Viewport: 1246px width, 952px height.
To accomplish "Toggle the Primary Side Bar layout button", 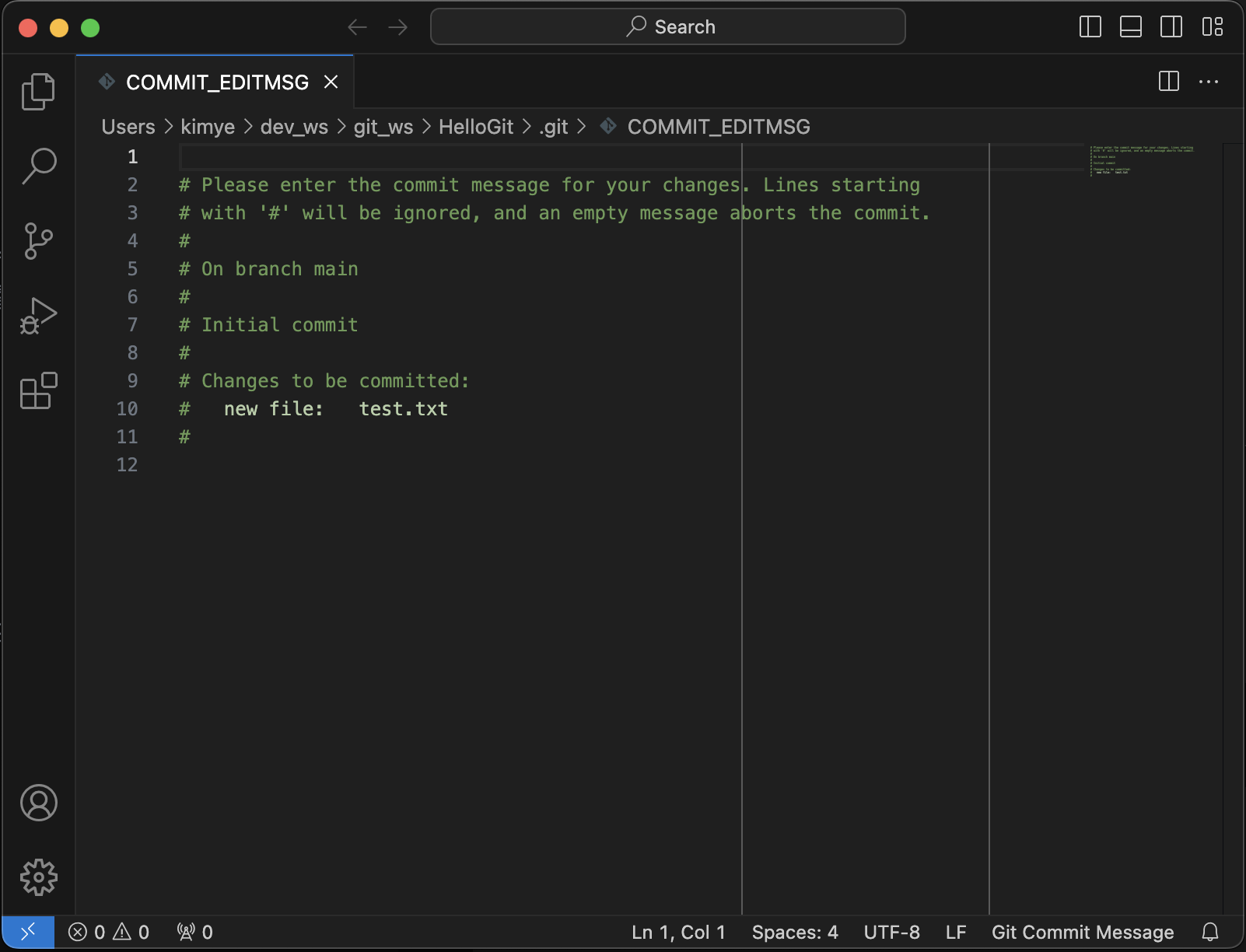I will pyautogui.click(x=1090, y=27).
